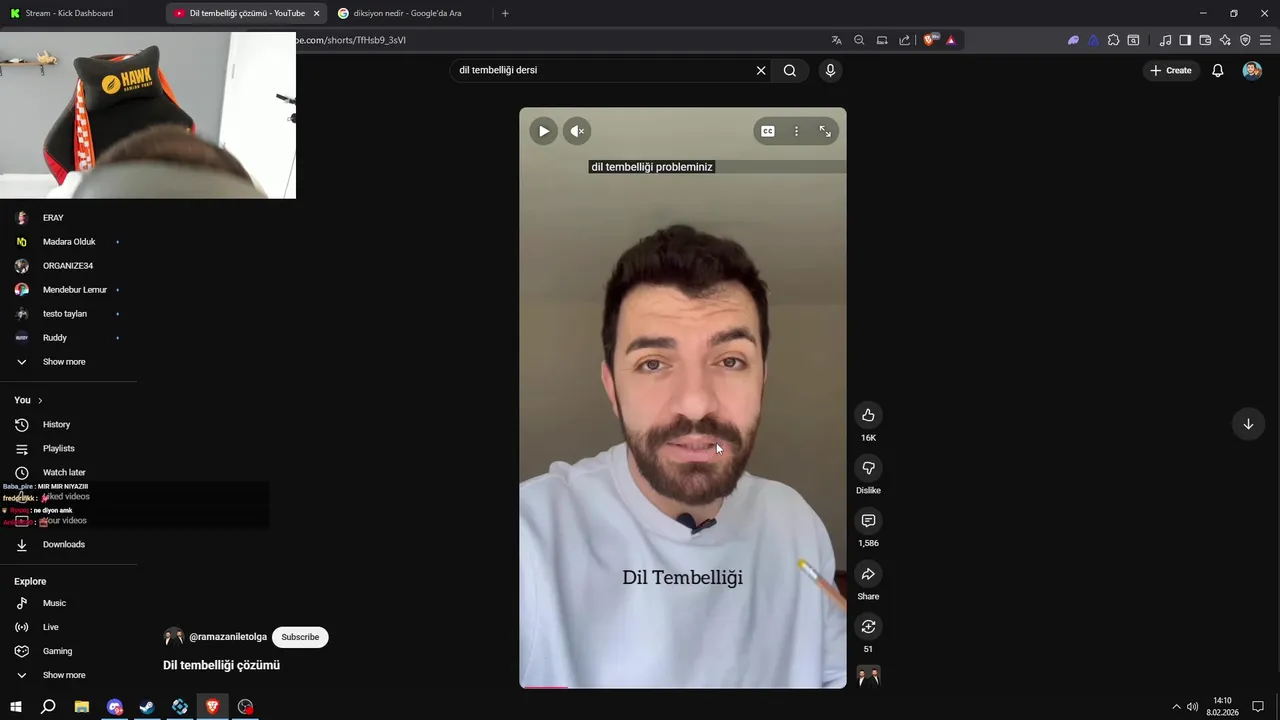Open the 1,586 comments panel

(868, 521)
